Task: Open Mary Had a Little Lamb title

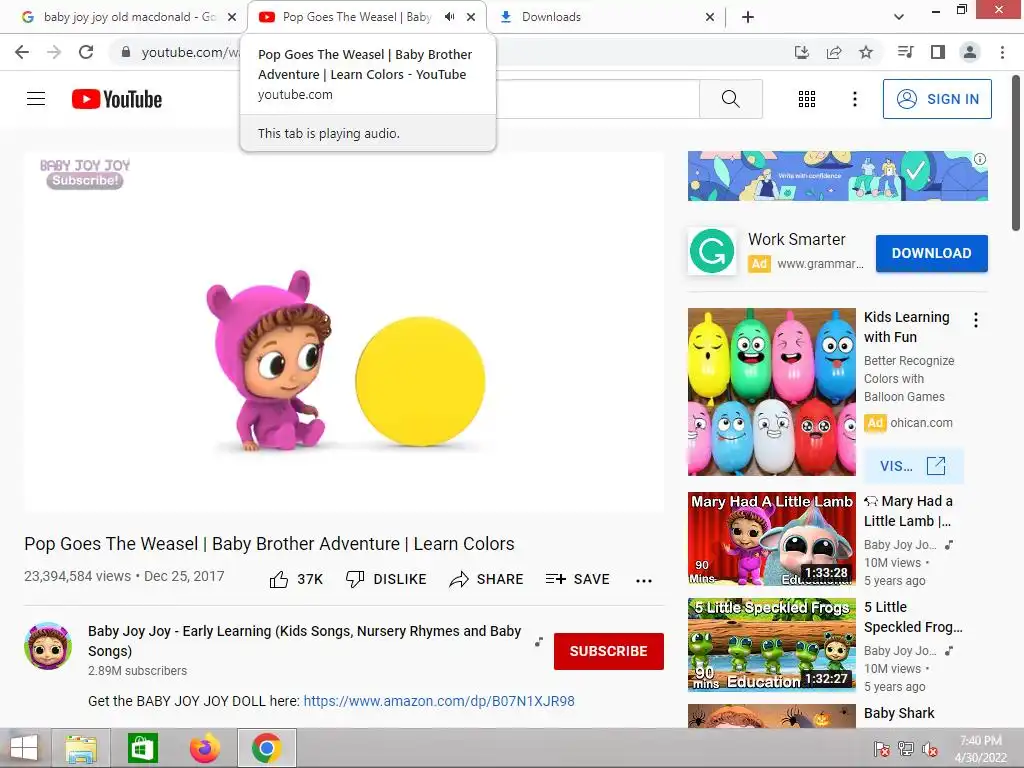Action: 908,511
